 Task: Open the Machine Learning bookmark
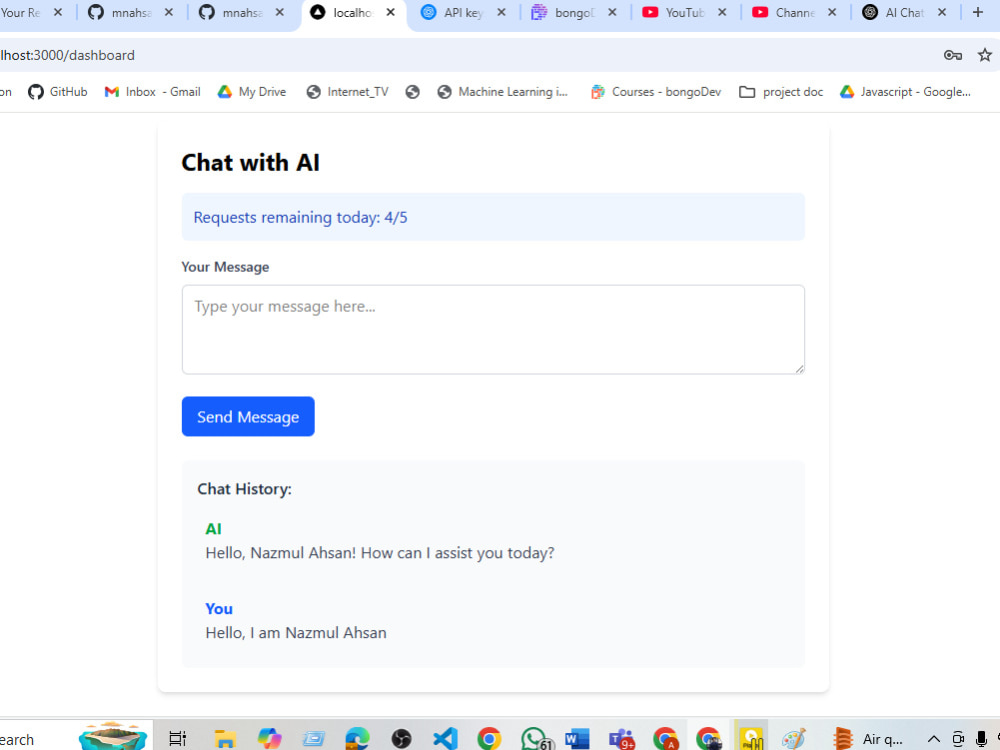pyautogui.click(x=503, y=92)
